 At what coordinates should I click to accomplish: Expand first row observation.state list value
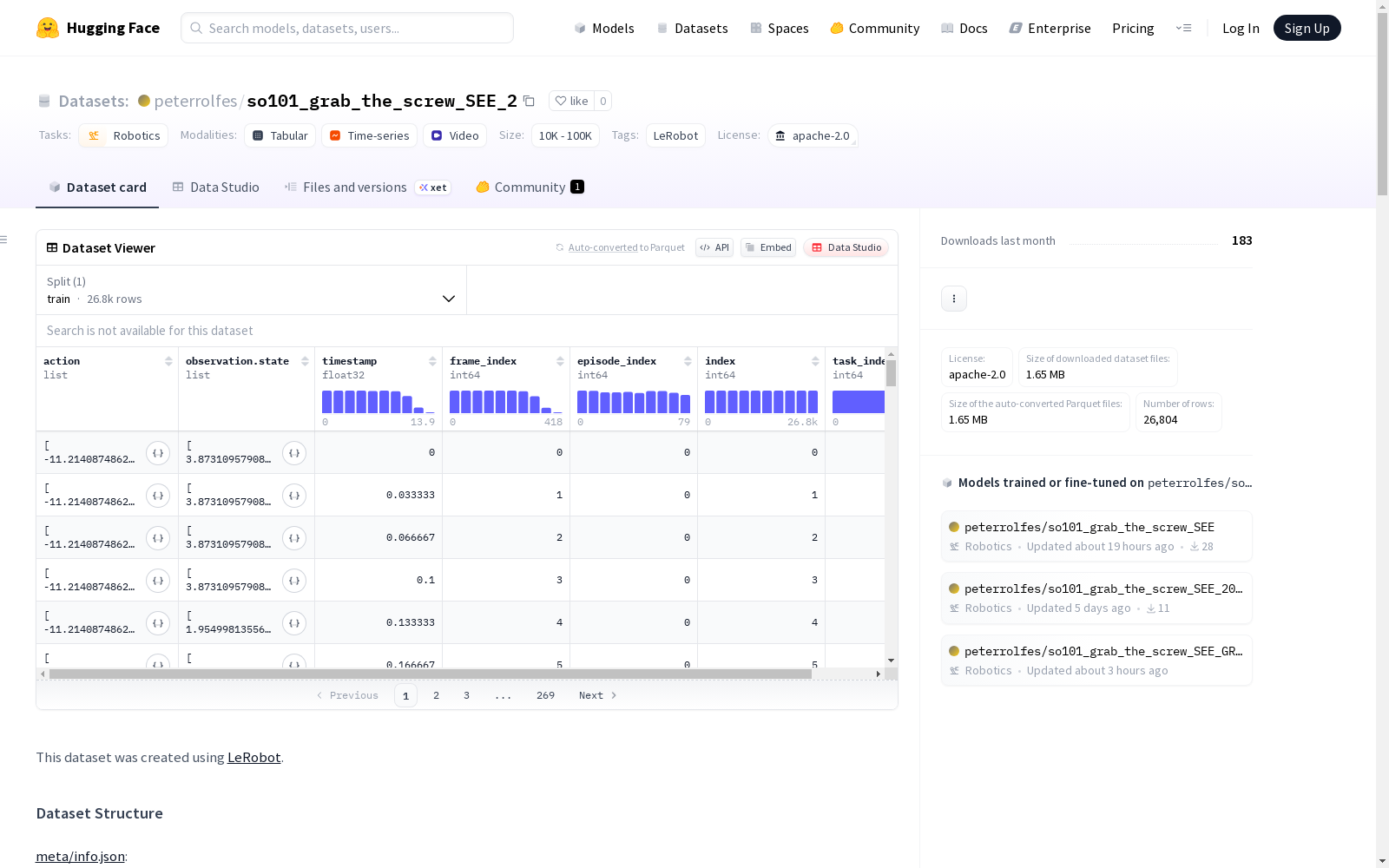[x=294, y=453]
